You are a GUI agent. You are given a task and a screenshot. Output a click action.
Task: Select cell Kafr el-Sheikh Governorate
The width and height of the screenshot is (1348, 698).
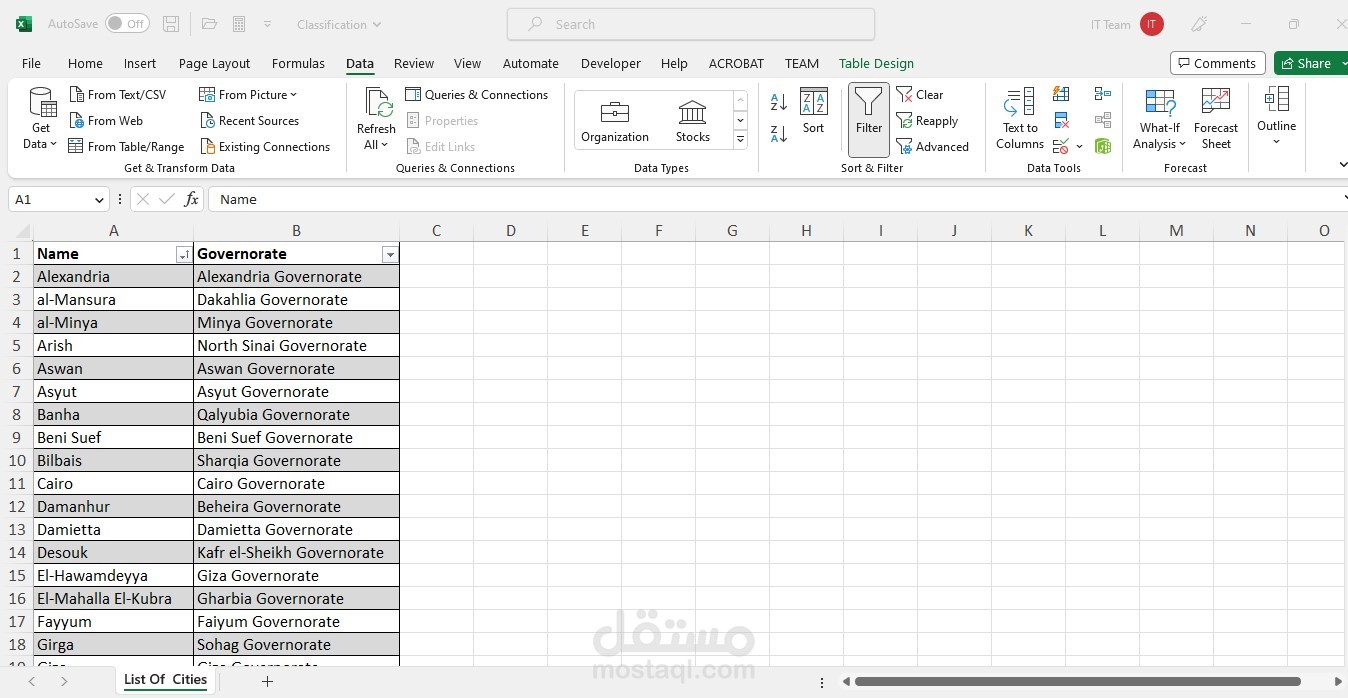point(296,552)
